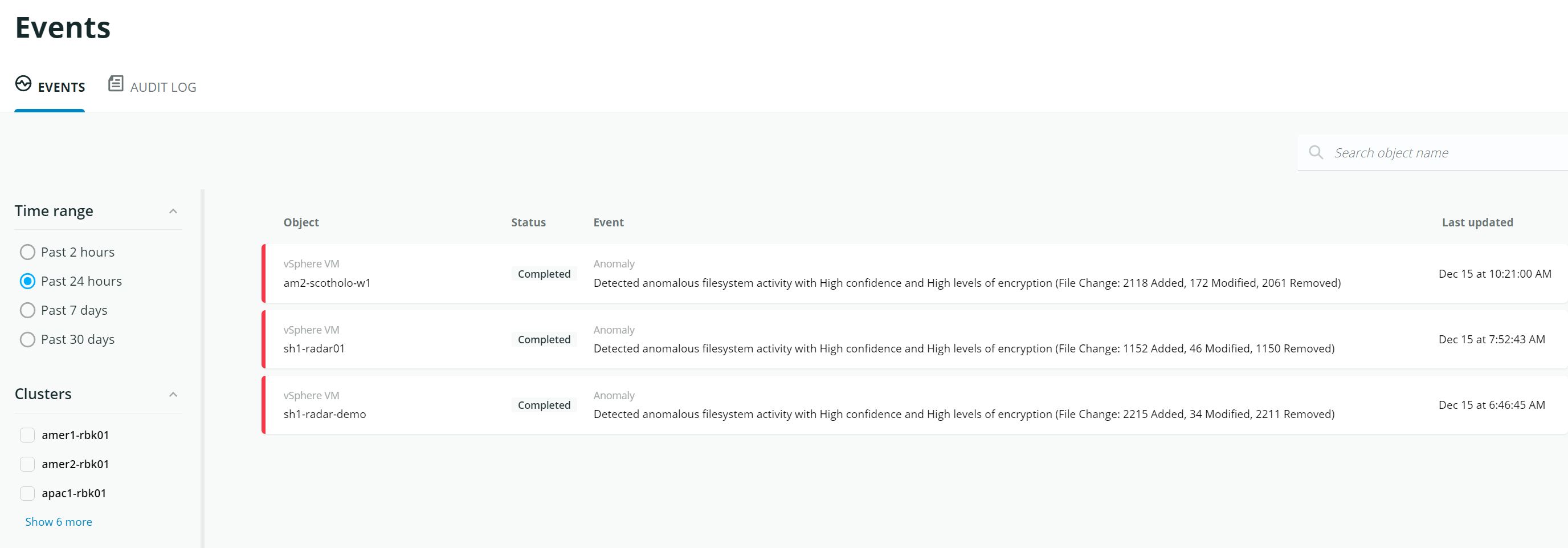The width and height of the screenshot is (1568, 548).
Task: Switch to the Audit Log tab
Action: coord(162,87)
